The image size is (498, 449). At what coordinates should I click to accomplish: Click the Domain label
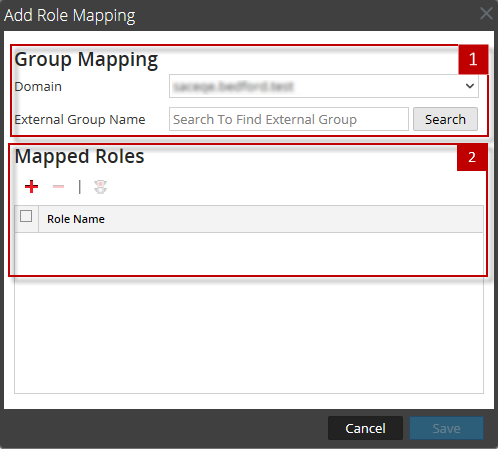(38, 86)
